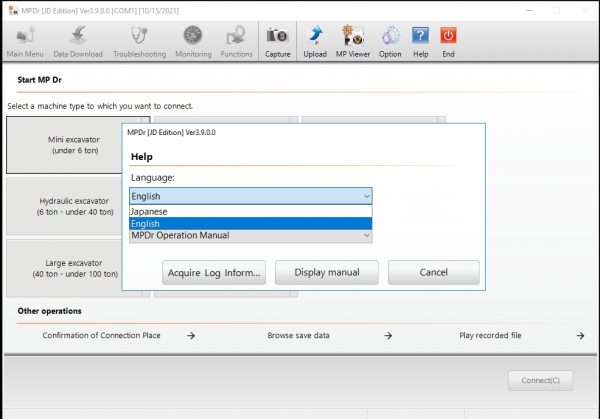Select Japanese in language list
This screenshot has width=600, height=419.
point(251,211)
